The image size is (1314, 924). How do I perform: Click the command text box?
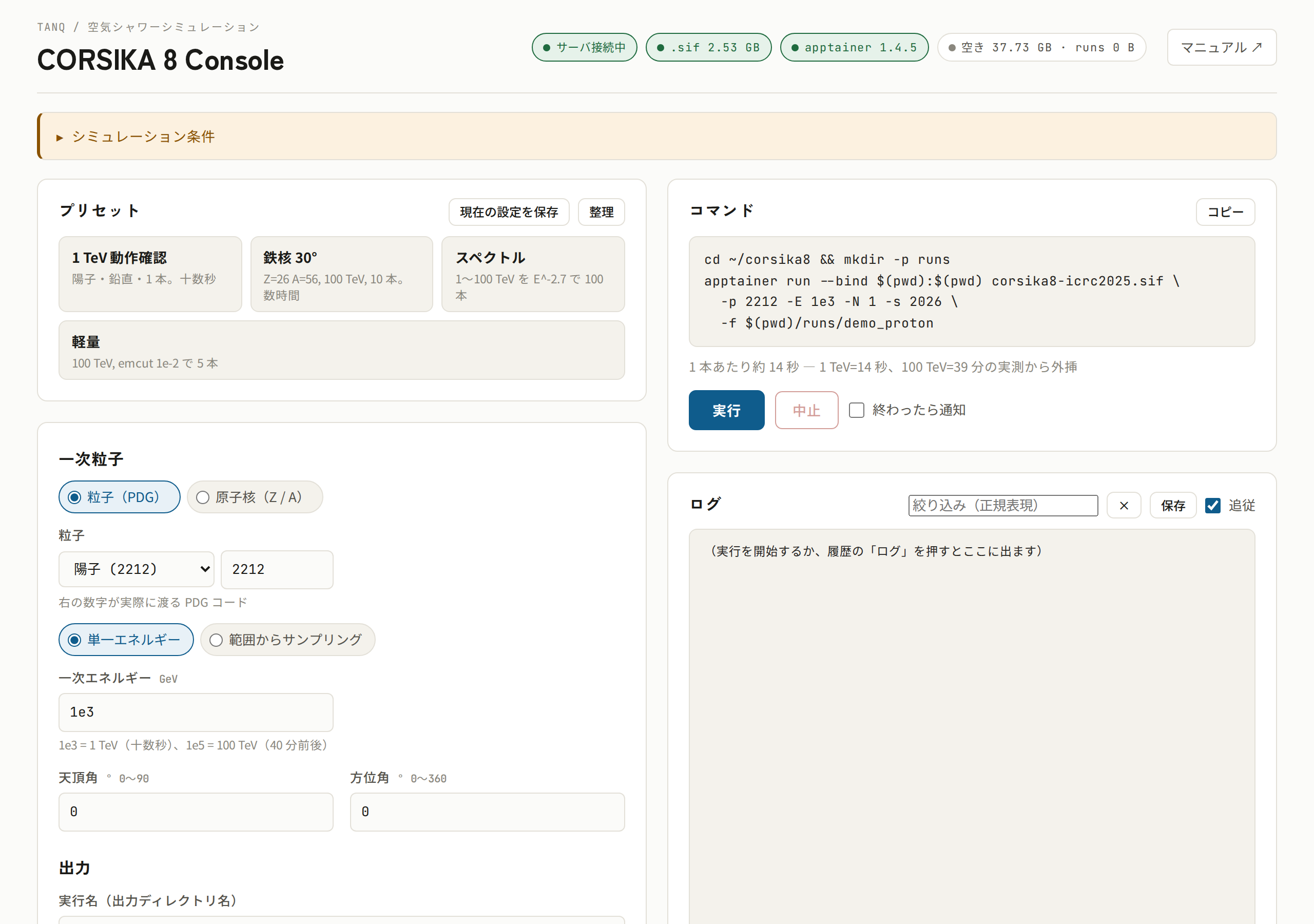tap(972, 292)
